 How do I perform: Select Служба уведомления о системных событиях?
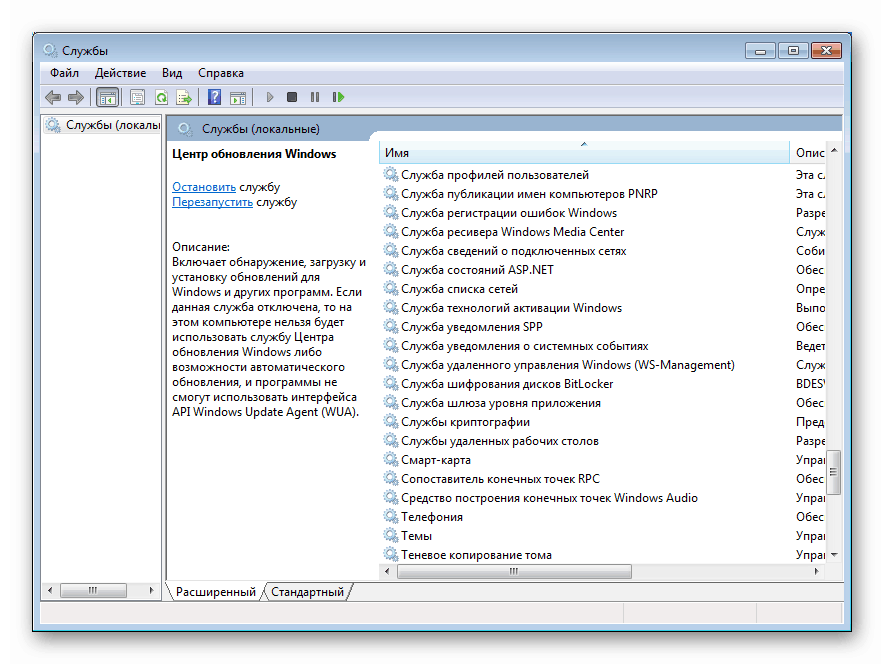tap(603, 346)
